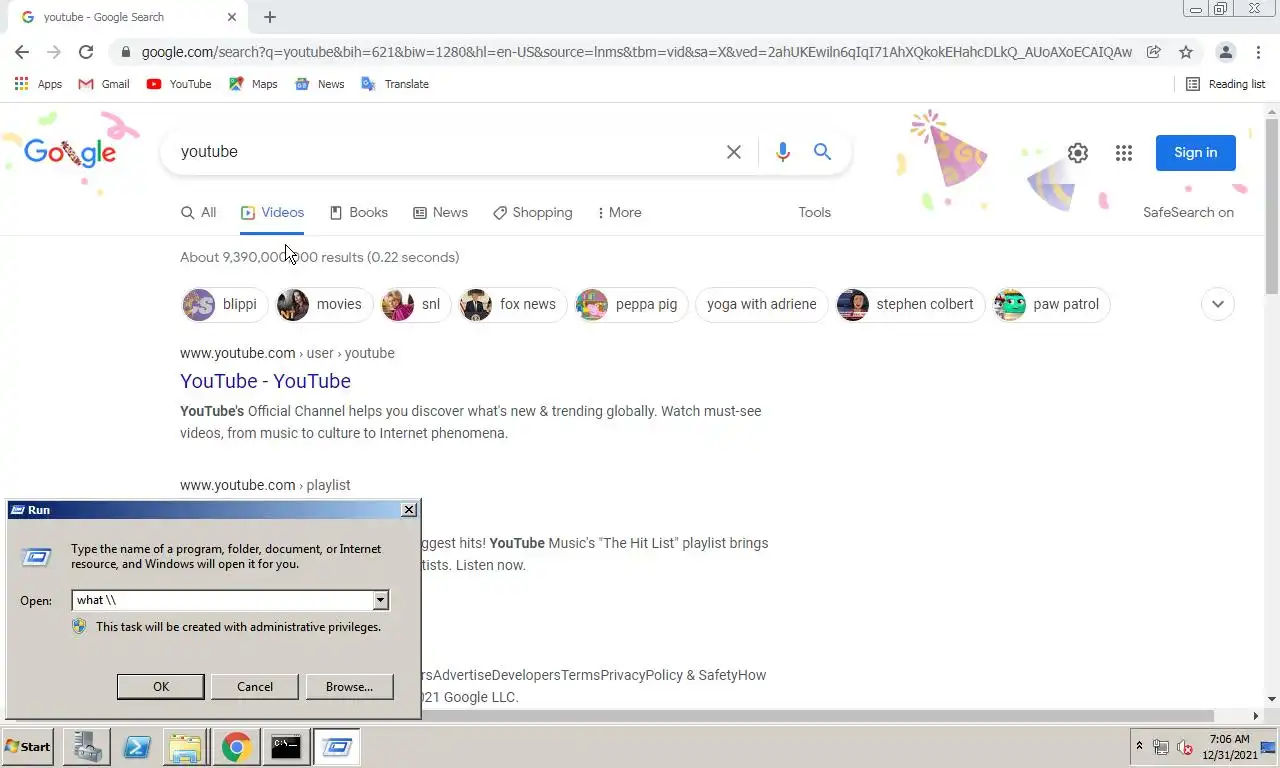Viewport: 1280px width, 768px height.
Task: Reload the page with the refresh icon
Action: [86, 52]
